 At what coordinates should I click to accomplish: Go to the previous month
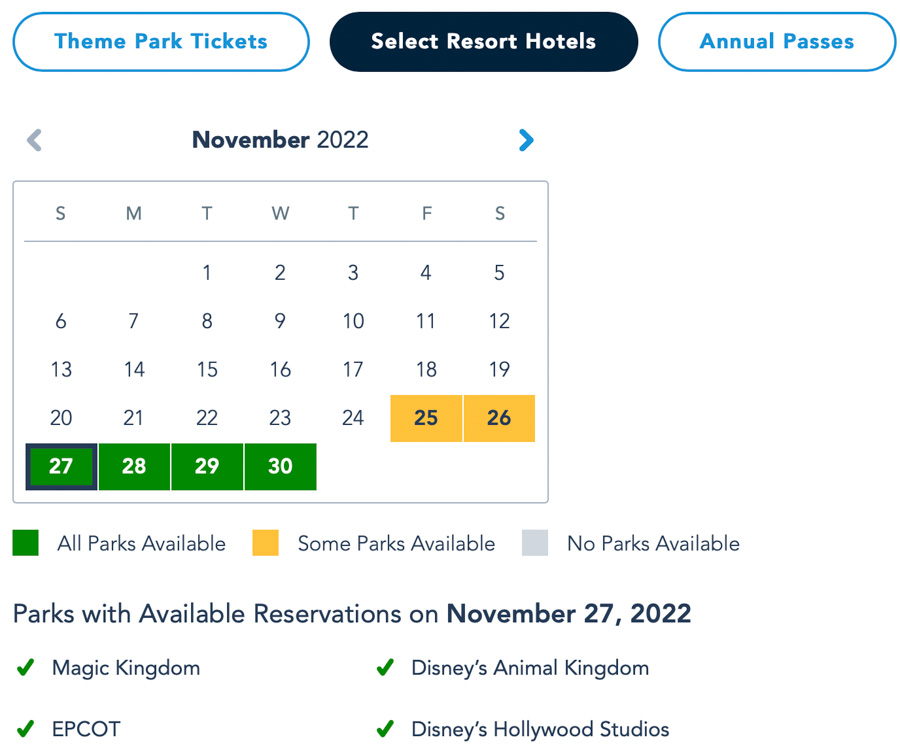click(x=35, y=140)
